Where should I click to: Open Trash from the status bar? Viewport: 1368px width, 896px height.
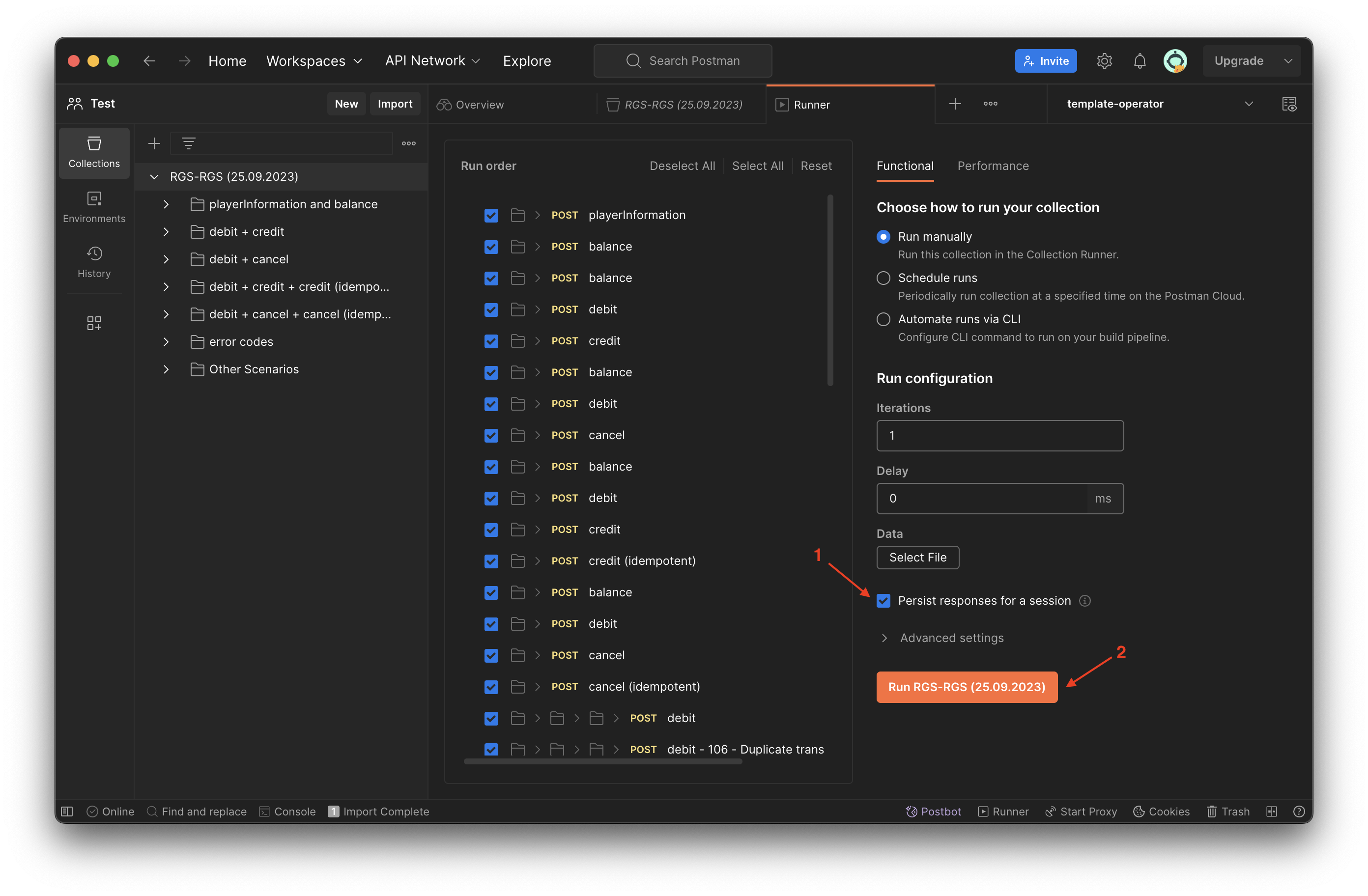pyautogui.click(x=1228, y=811)
